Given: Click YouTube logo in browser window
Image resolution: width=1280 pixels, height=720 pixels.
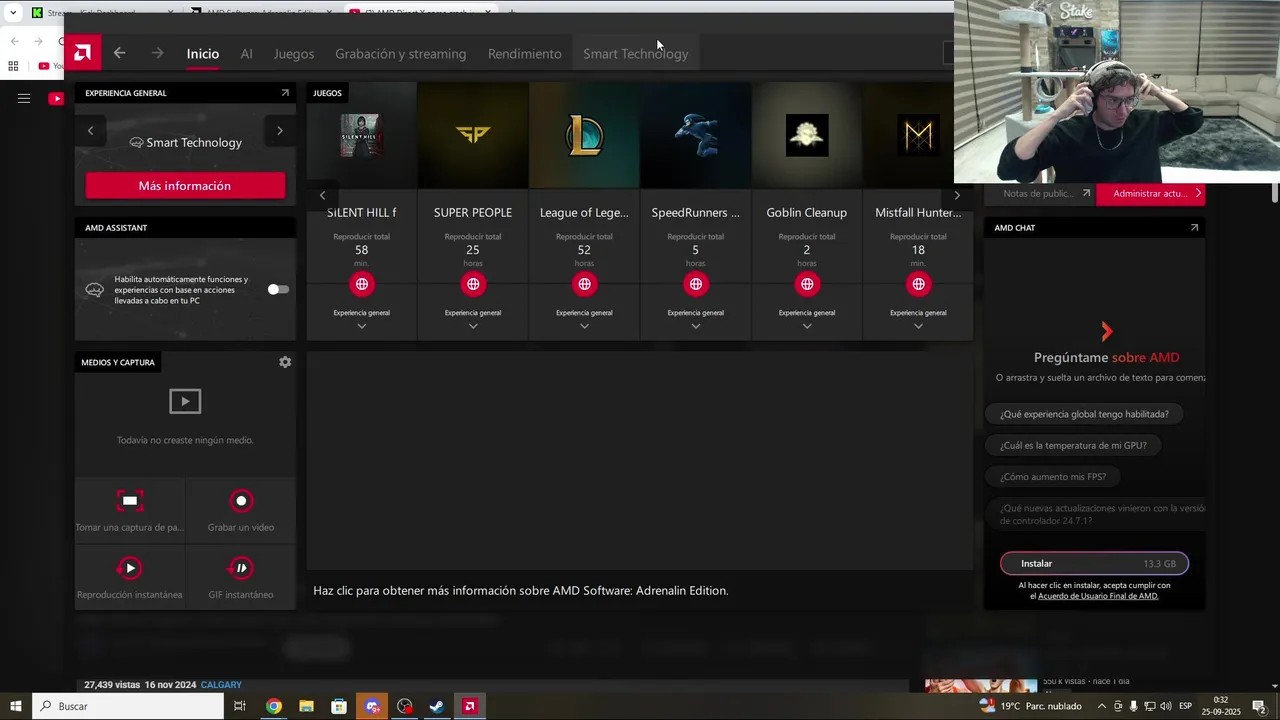Looking at the screenshot, I should [56, 98].
